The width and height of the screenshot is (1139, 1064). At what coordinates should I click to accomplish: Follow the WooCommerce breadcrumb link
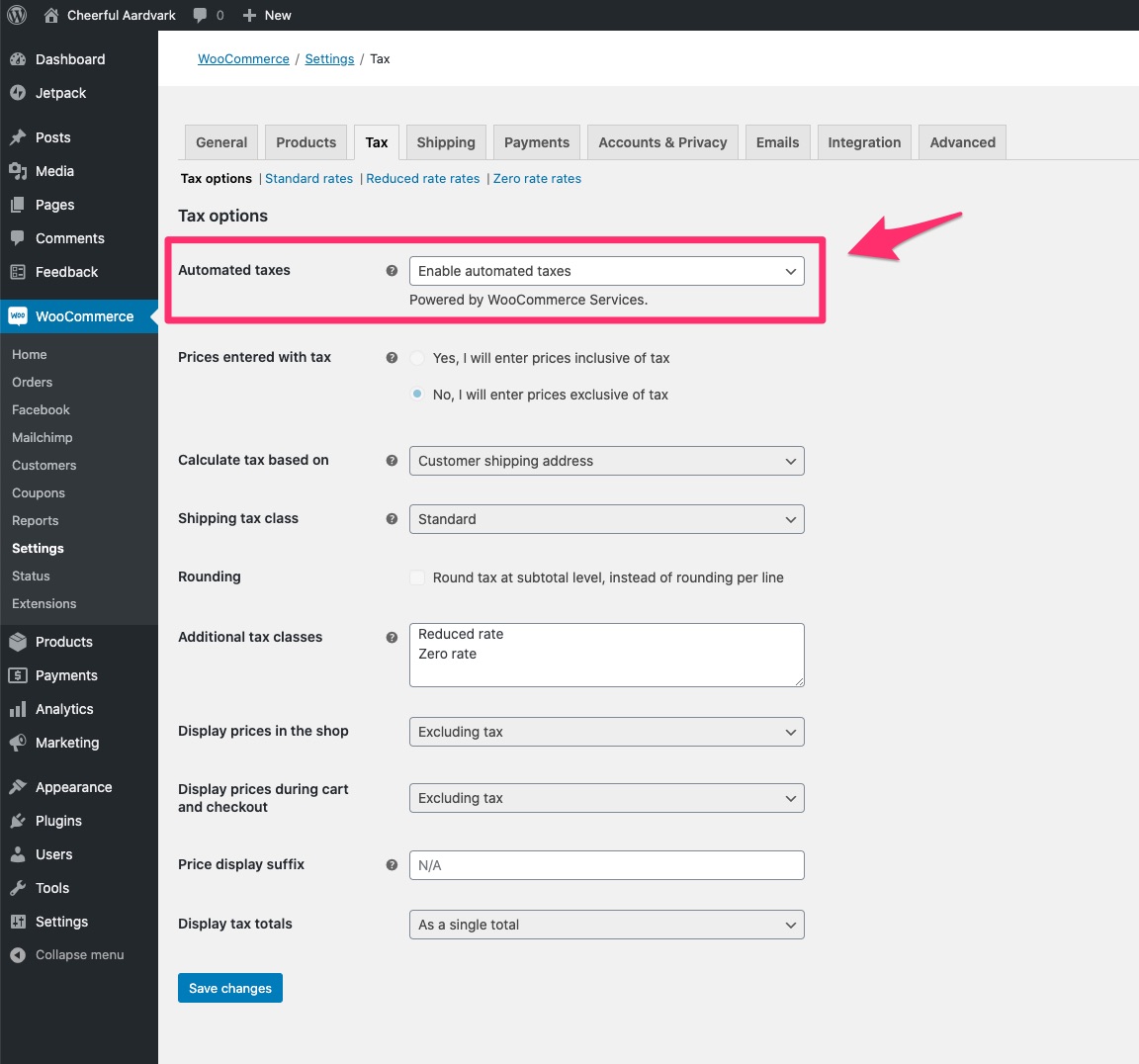[243, 58]
